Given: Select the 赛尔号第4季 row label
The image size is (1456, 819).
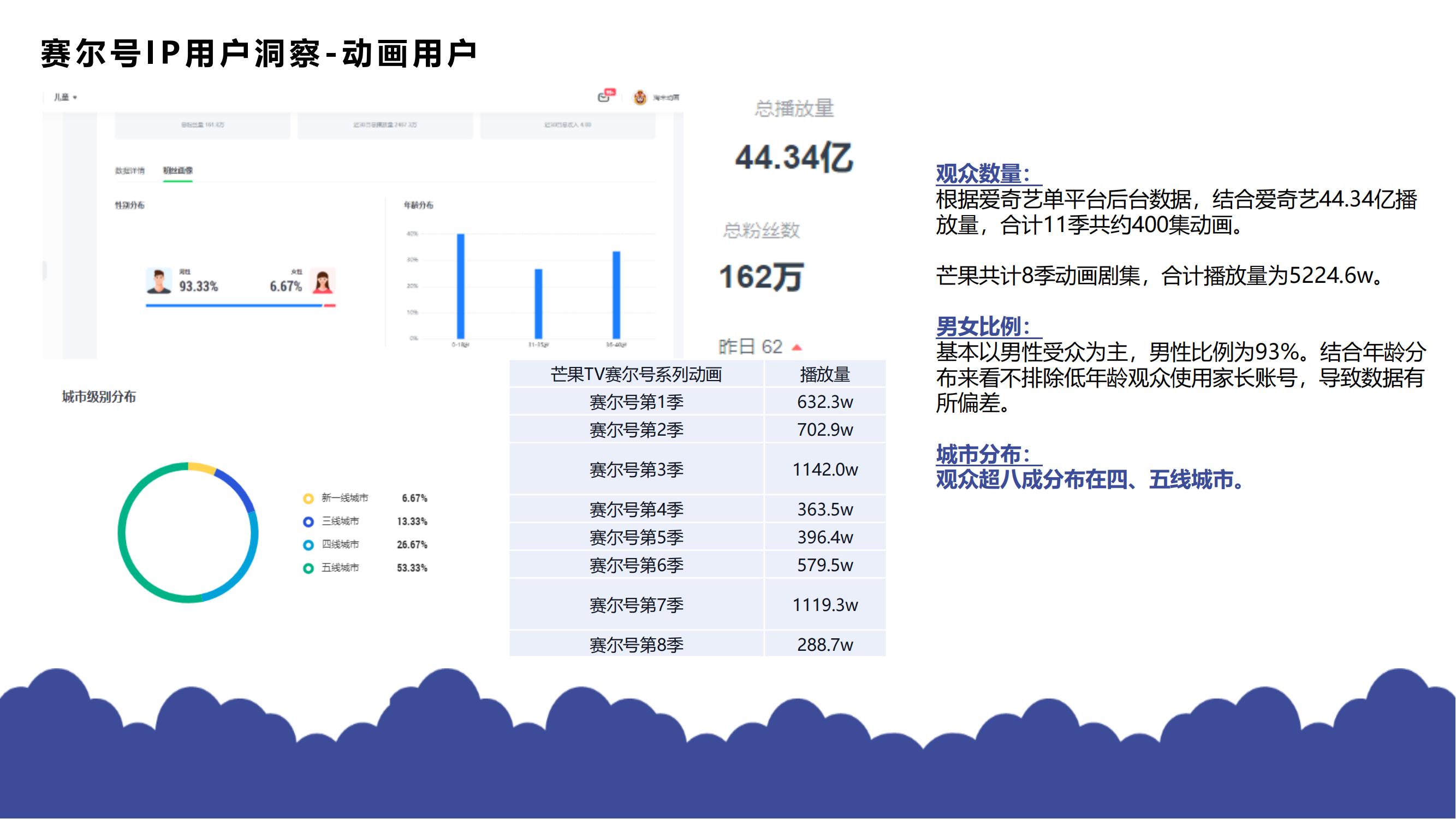Looking at the screenshot, I should (x=637, y=509).
